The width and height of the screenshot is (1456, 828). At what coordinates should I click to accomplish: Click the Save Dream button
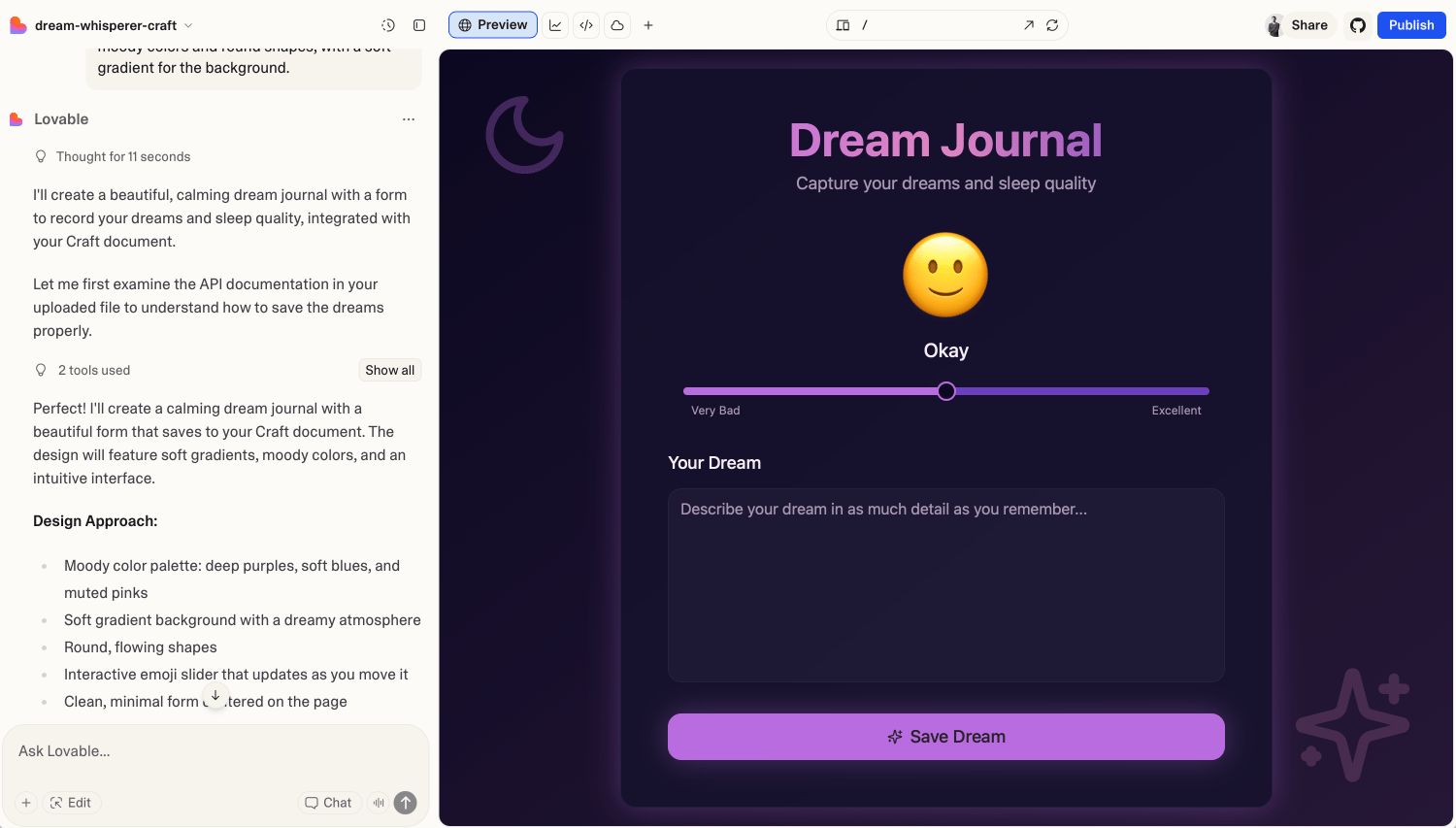945,736
